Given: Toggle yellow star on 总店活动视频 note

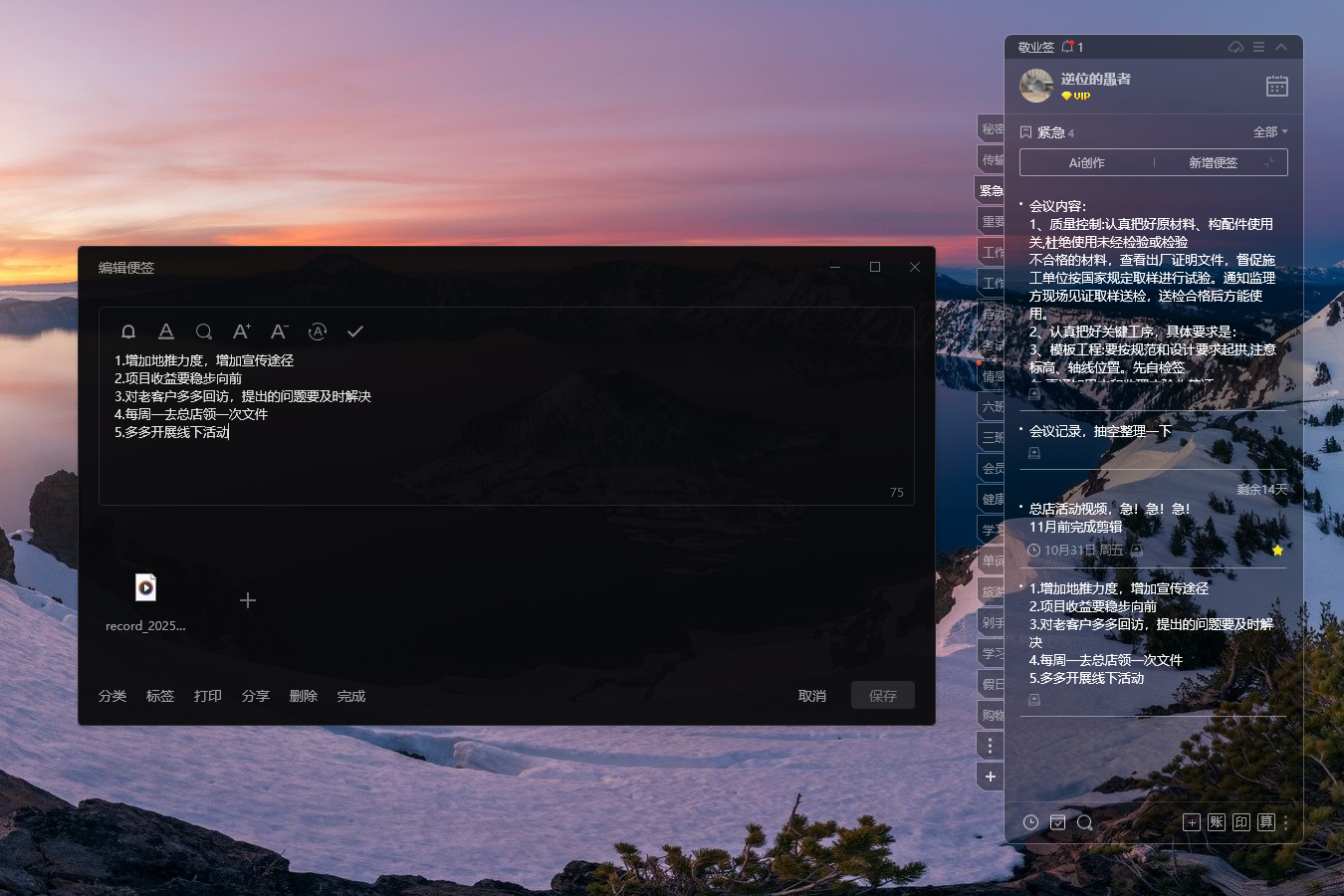Looking at the screenshot, I should pyautogui.click(x=1277, y=550).
